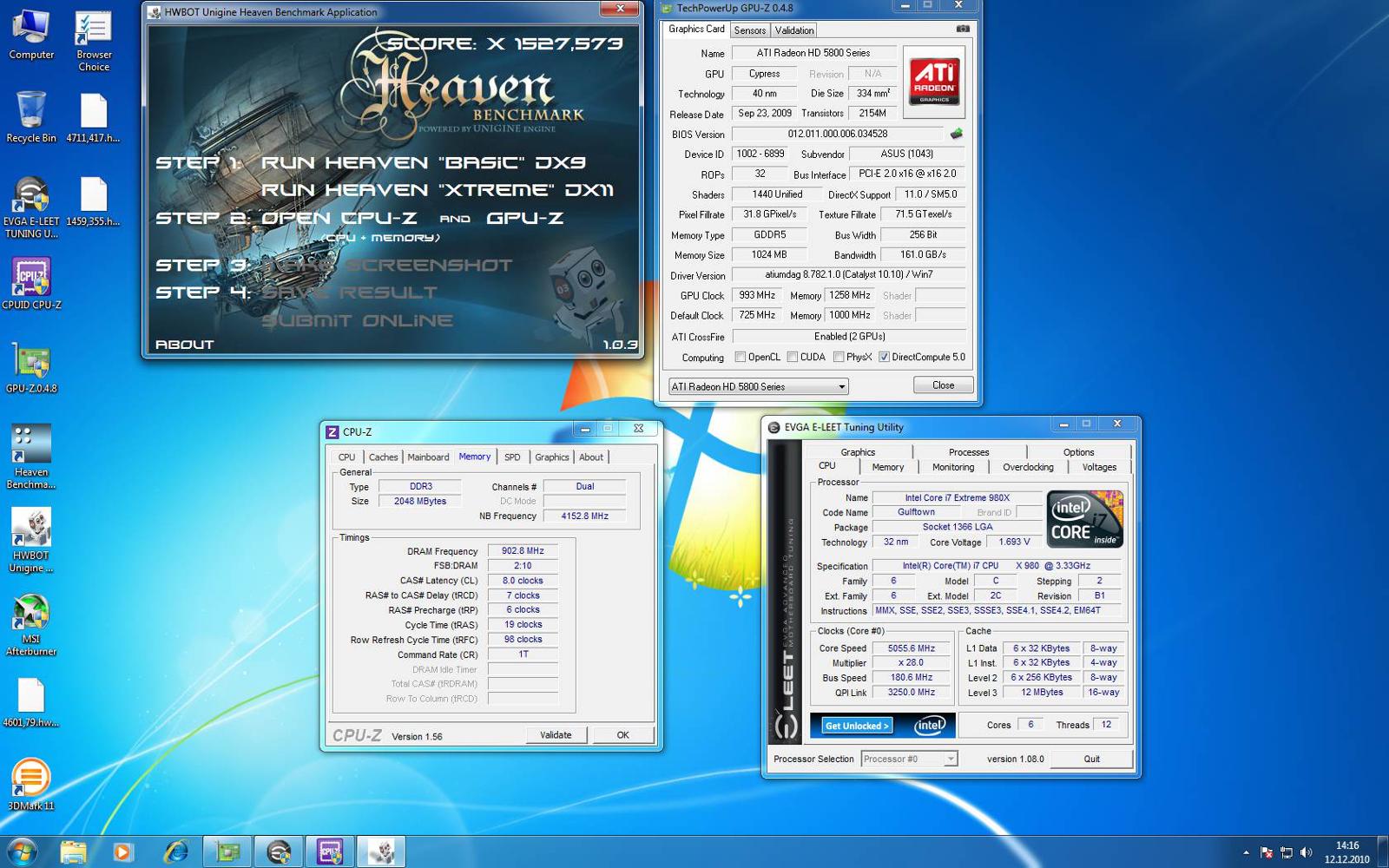This screenshot has width=1389, height=868.
Task: Open the Recycle Bin icon
Action: [31, 117]
